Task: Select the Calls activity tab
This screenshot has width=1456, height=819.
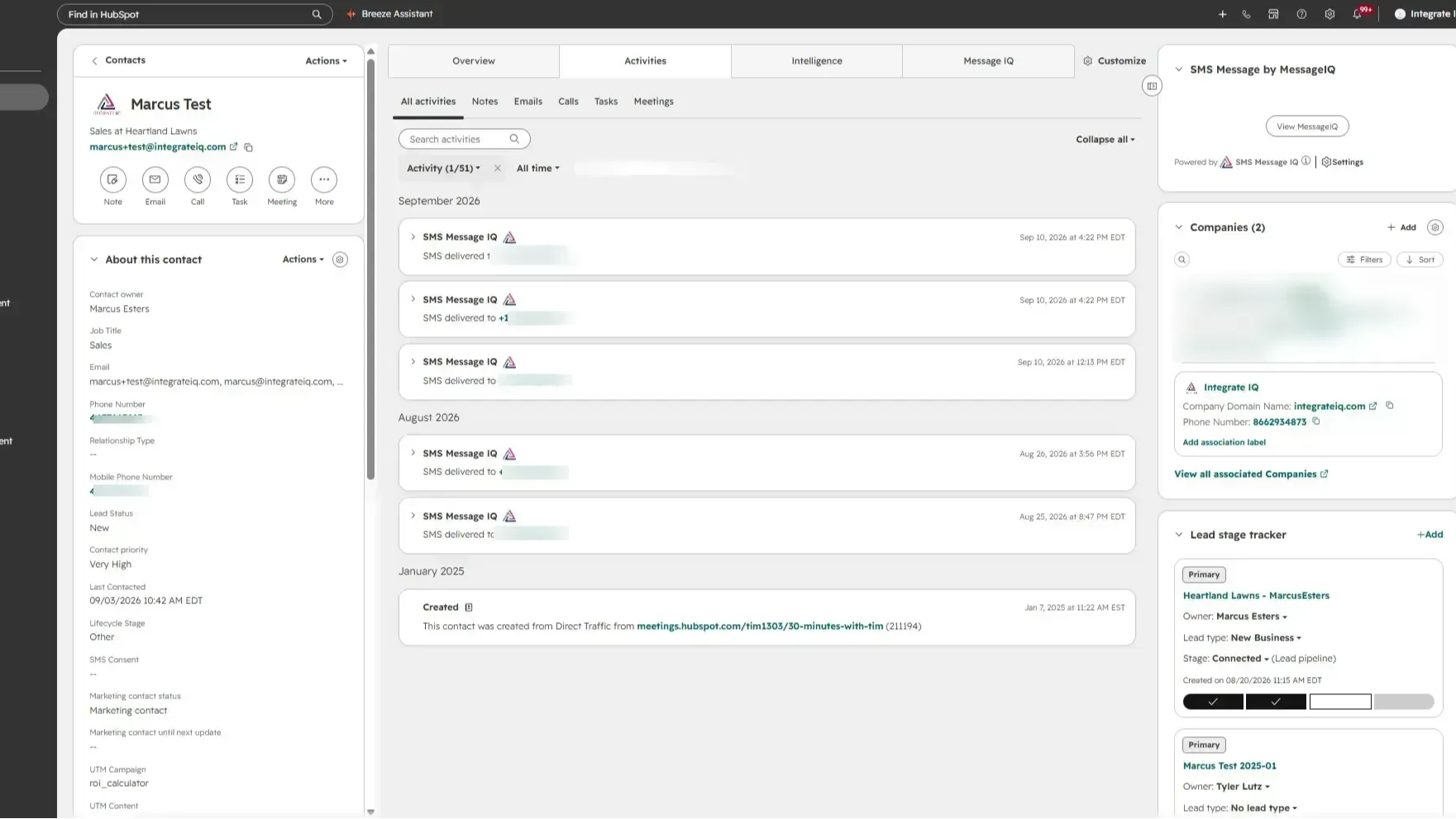Action: [x=568, y=102]
